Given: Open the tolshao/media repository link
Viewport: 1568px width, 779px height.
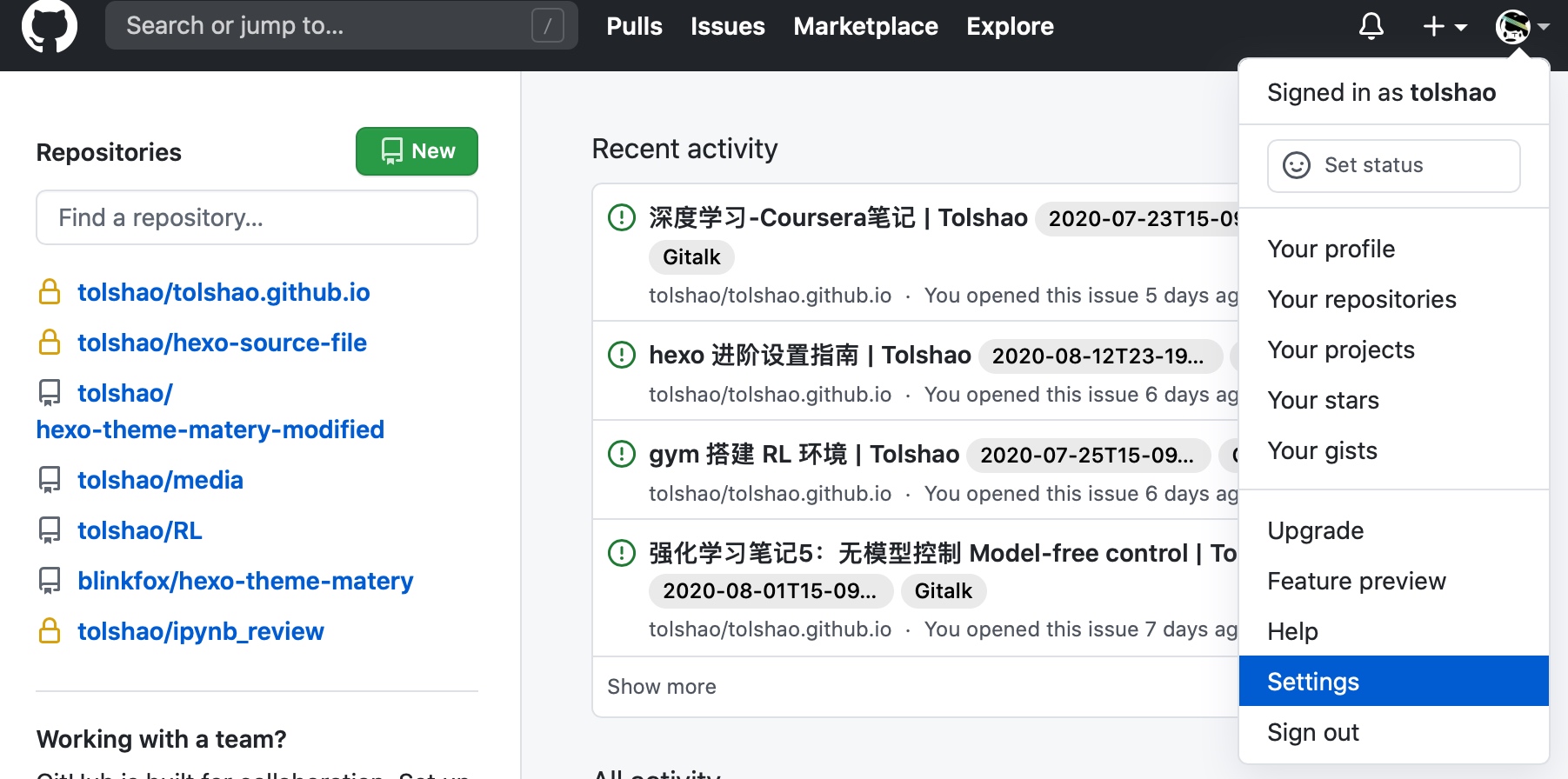Looking at the screenshot, I should click(x=160, y=480).
